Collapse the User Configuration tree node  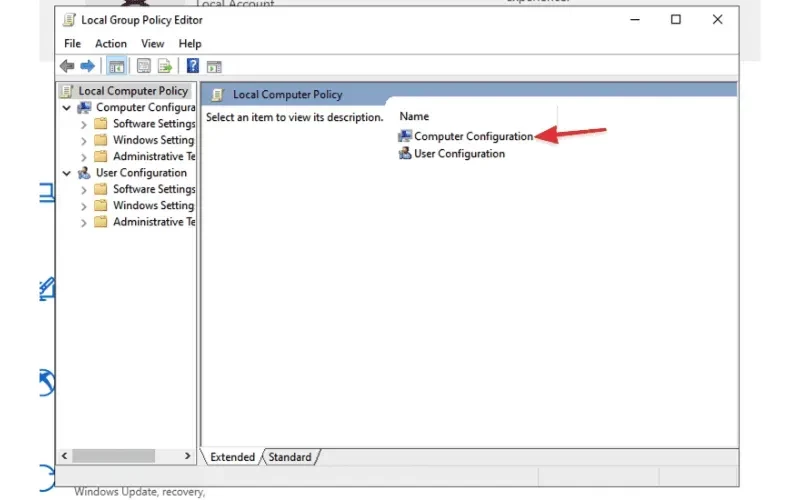click(66, 173)
